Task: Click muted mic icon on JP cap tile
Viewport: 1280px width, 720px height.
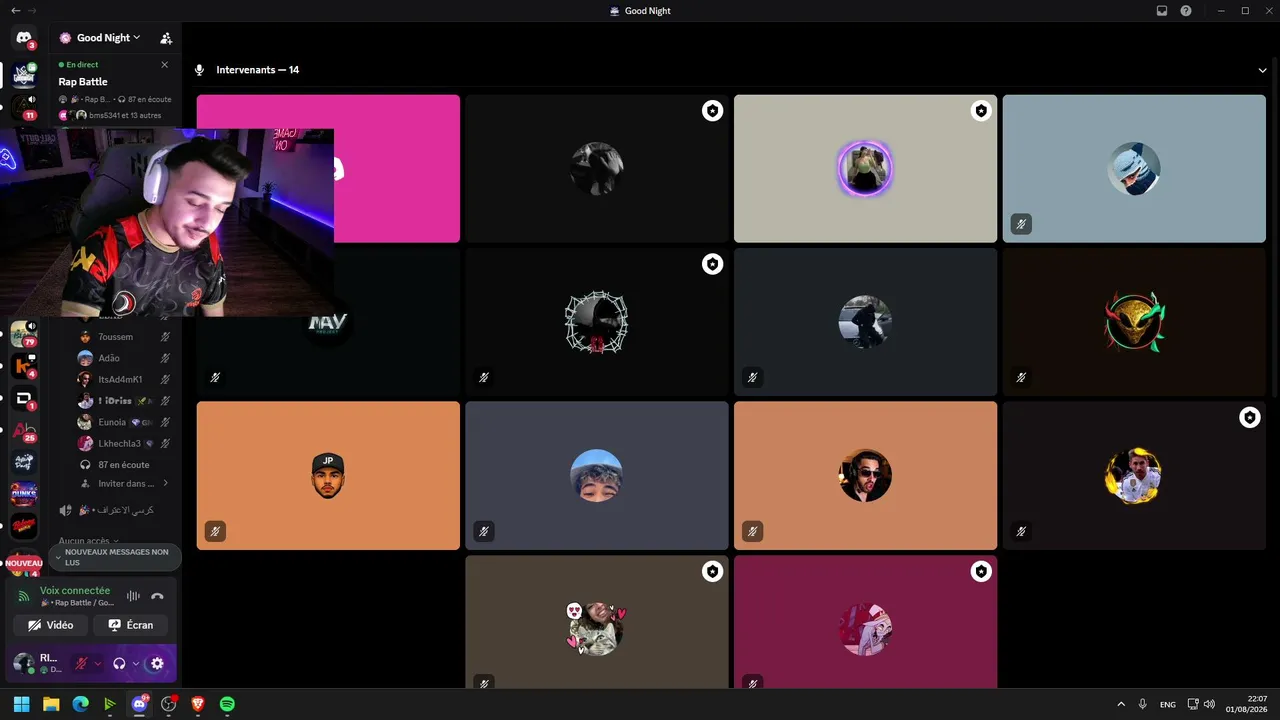Action: coord(215,532)
